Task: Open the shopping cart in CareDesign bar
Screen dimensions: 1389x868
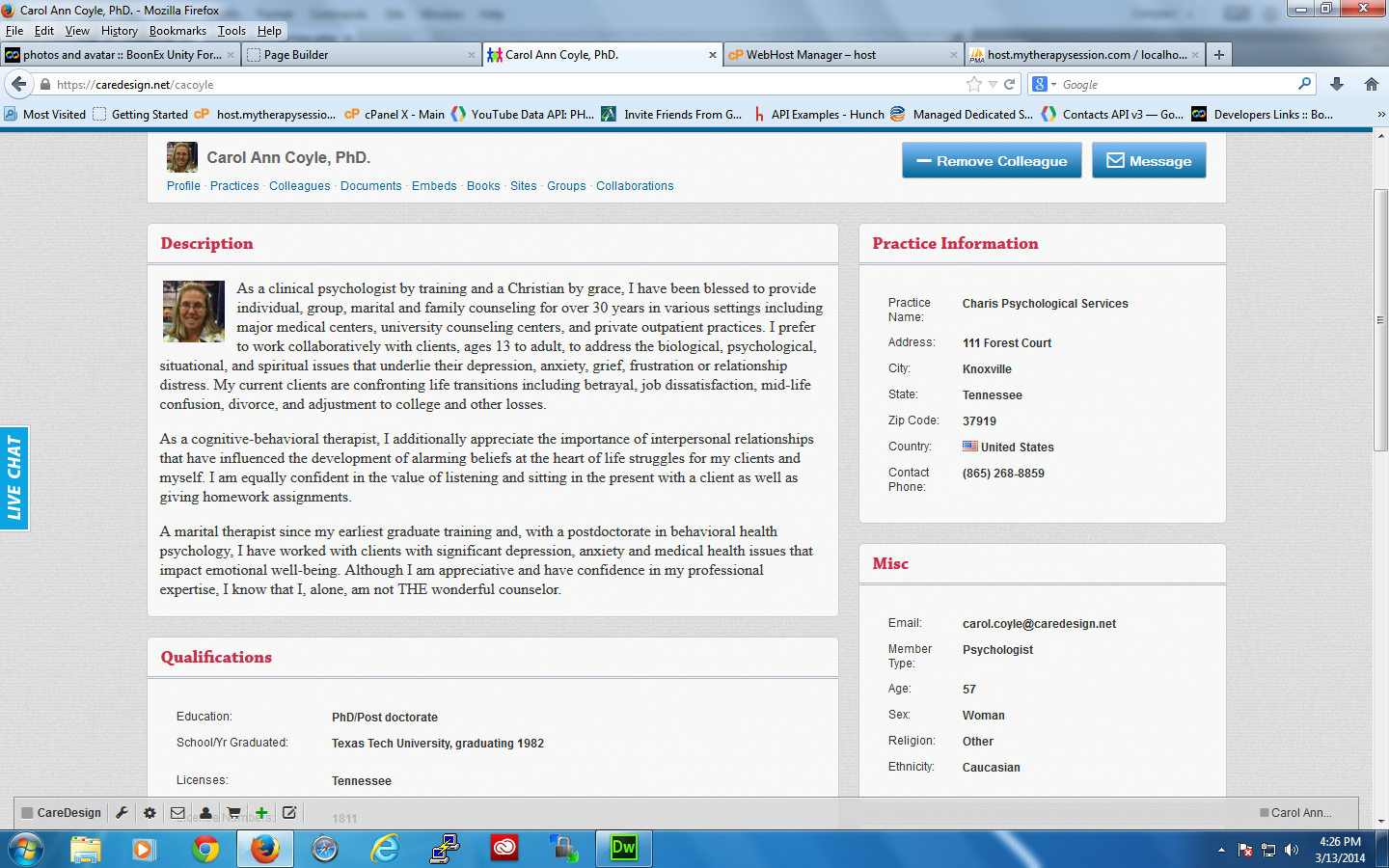Action: click(x=233, y=813)
